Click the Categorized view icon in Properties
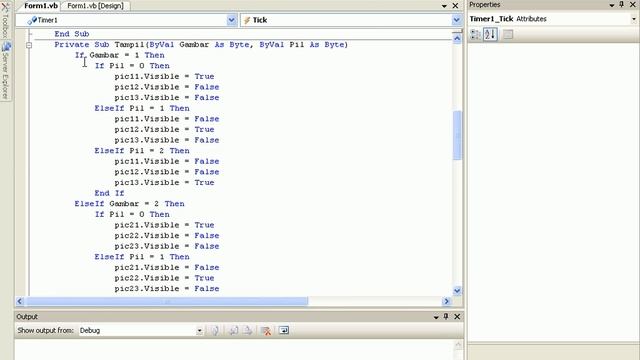The height and width of the screenshot is (360, 640). tap(475, 35)
